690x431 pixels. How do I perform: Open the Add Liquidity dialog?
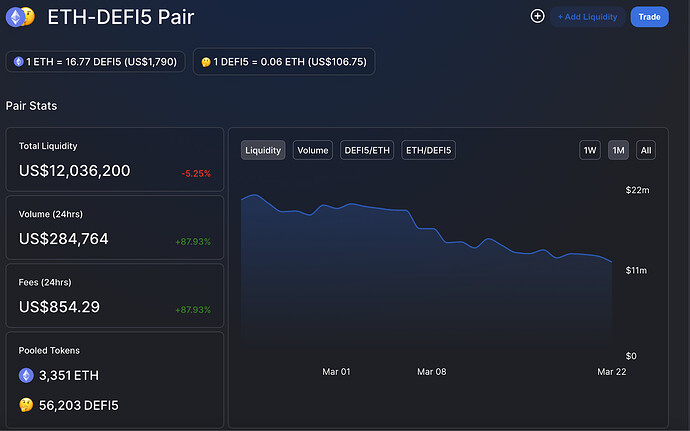(587, 17)
